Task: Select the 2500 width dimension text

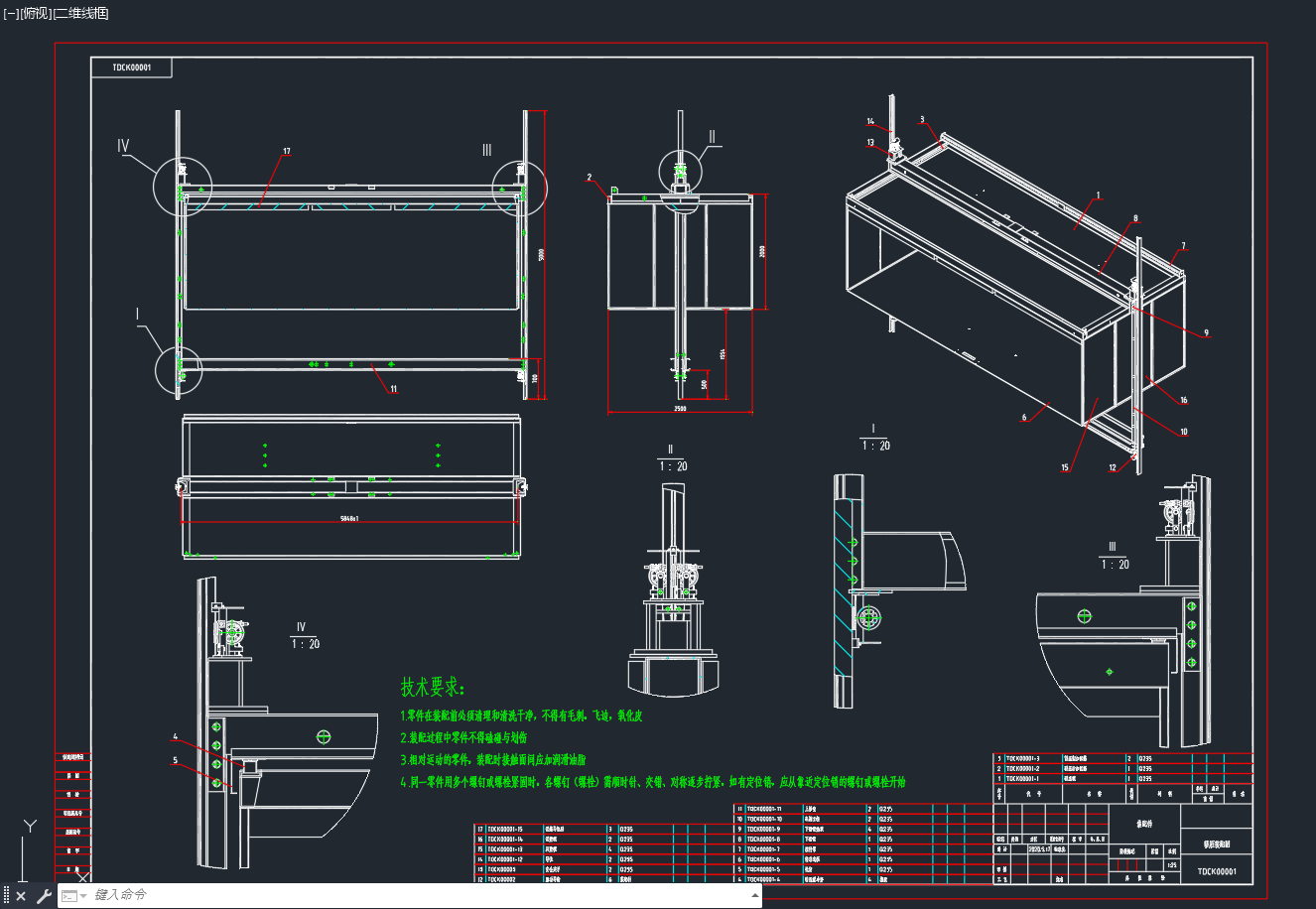Action: (x=680, y=408)
